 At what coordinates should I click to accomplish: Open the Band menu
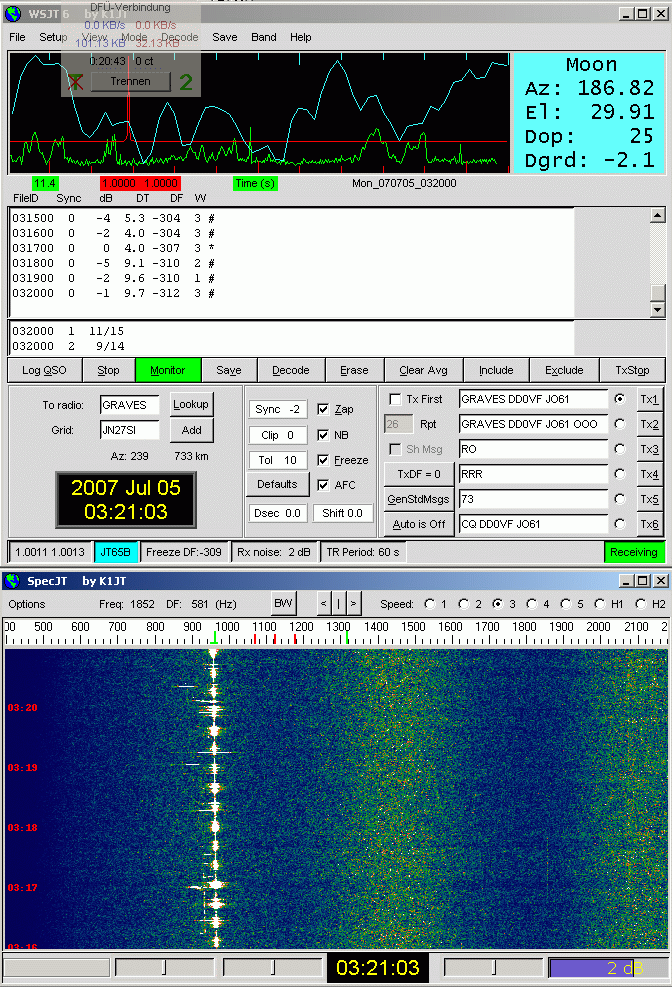point(264,37)
